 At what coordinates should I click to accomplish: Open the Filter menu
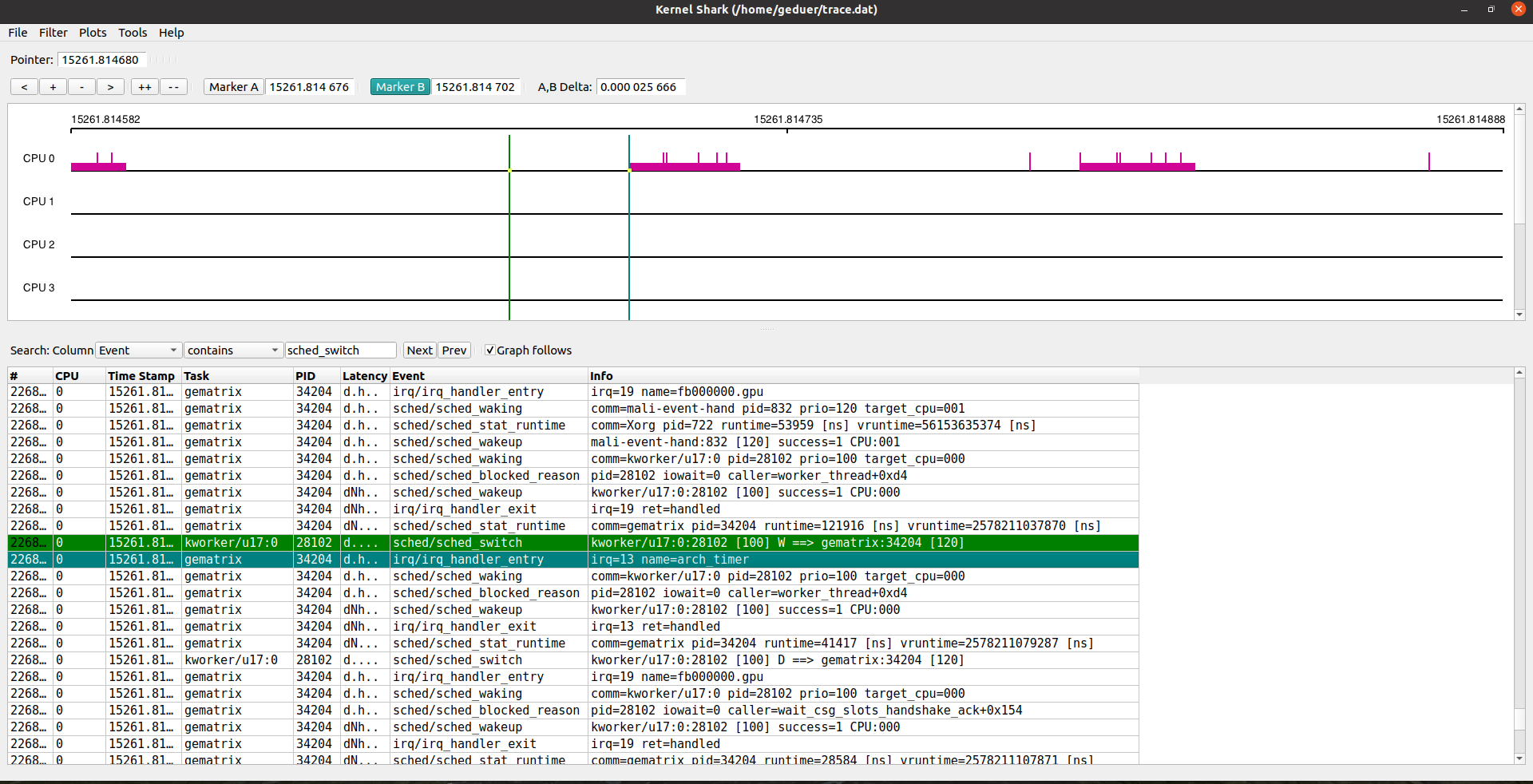[x=53, y=33]
